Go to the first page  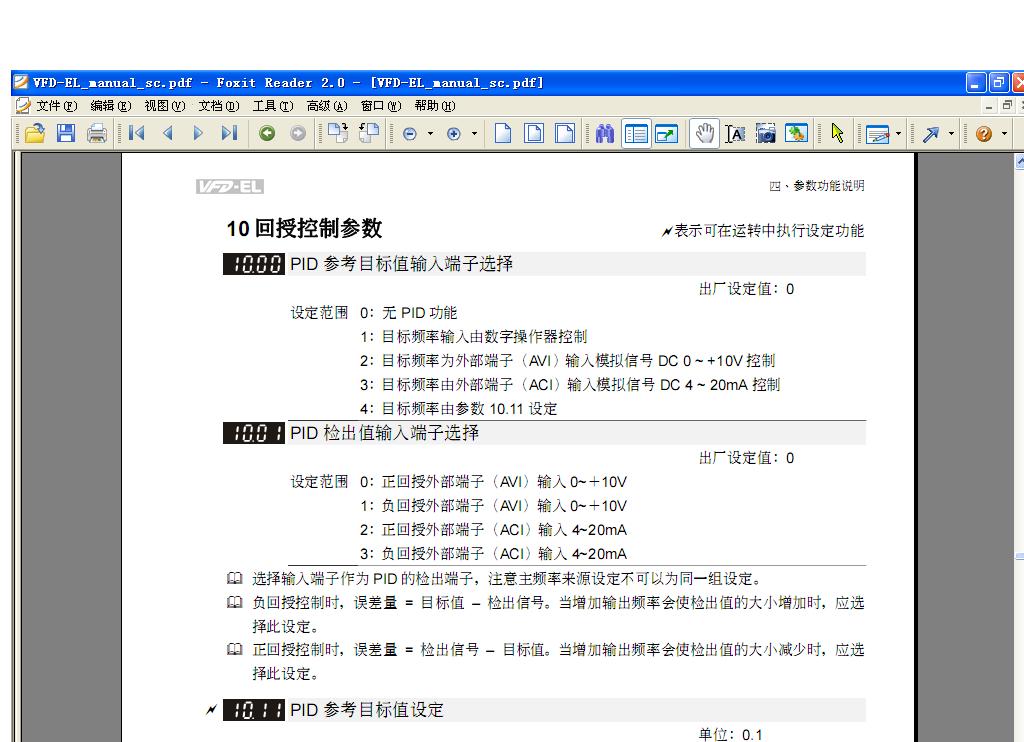click(137, 133)
